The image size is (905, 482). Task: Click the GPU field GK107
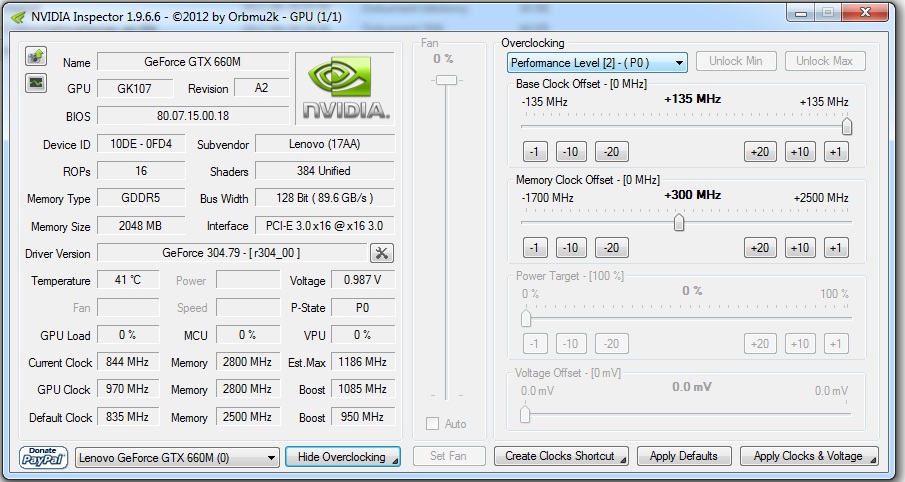(134, 88)
